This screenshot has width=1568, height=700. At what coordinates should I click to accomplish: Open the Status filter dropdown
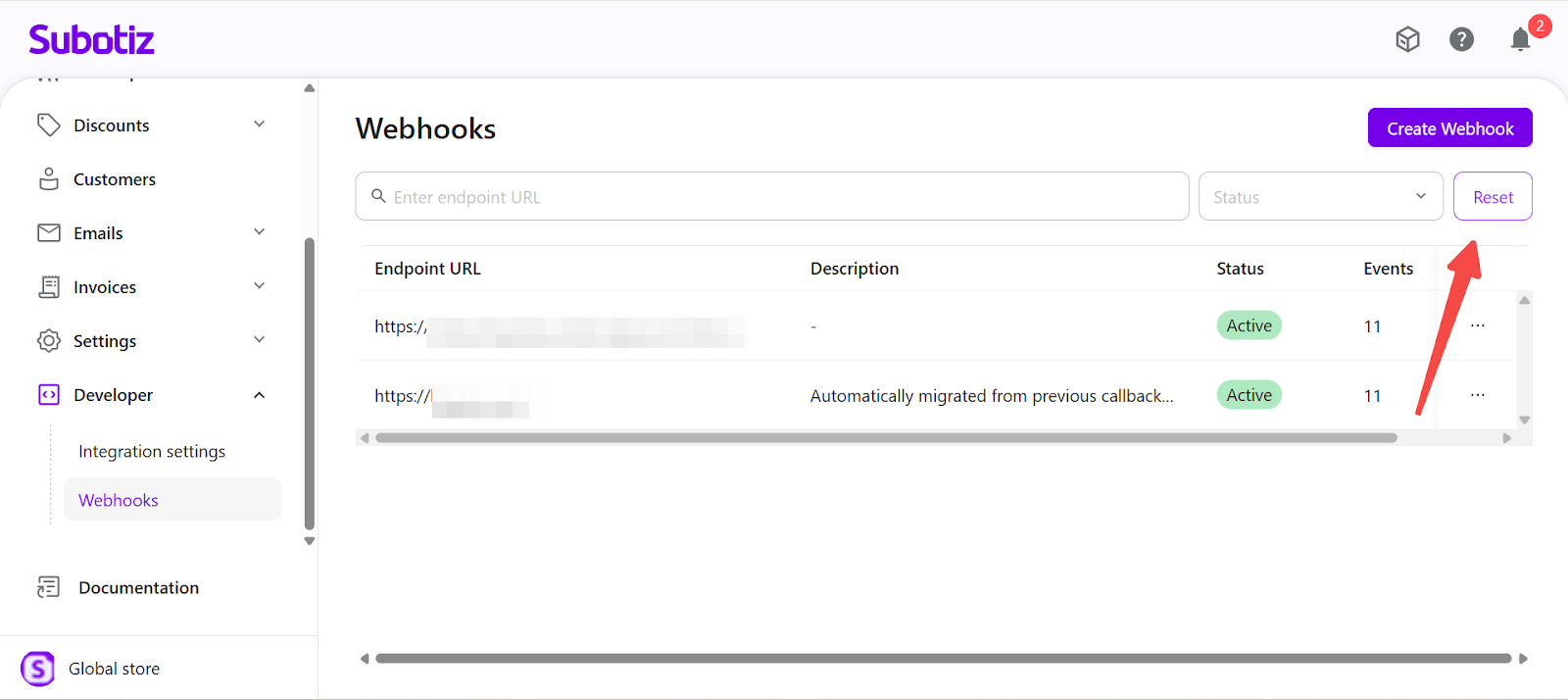1319,197
